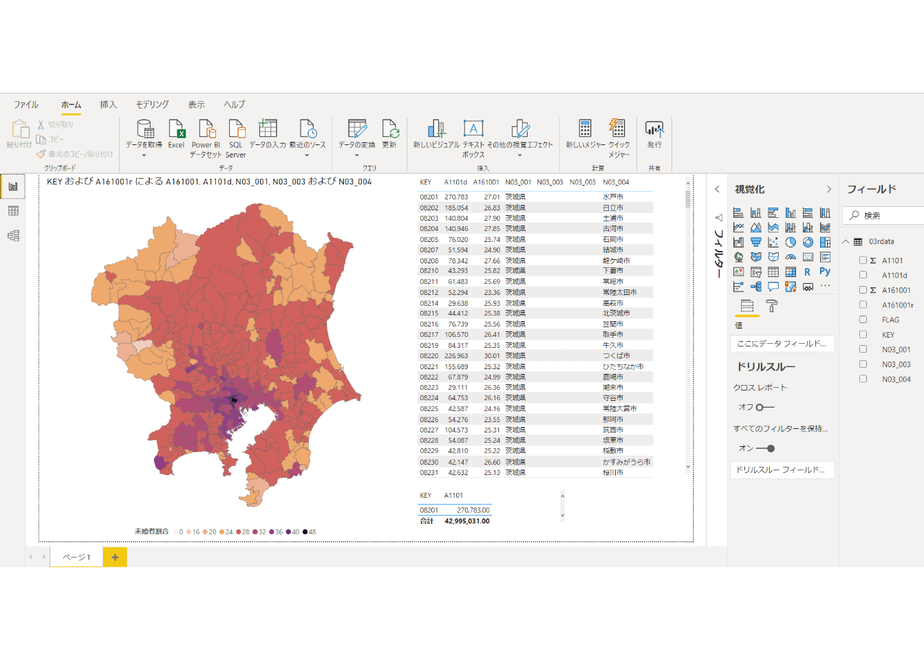Viewport: 924px width, 660px height.
Task: Select the gauge visual
Action: point(790,257)
